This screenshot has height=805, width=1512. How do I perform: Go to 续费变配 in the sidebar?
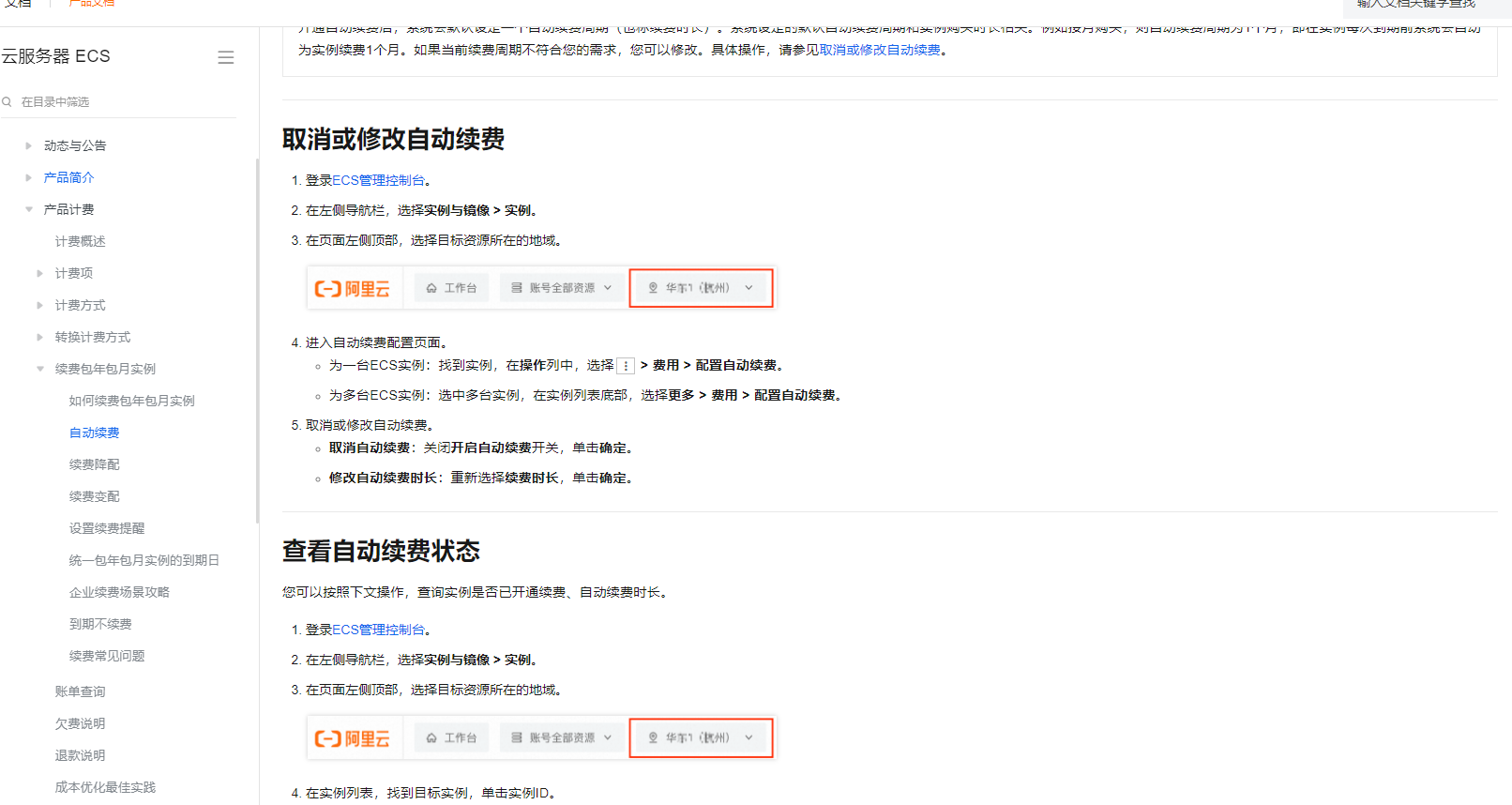[x=94, y=496]
